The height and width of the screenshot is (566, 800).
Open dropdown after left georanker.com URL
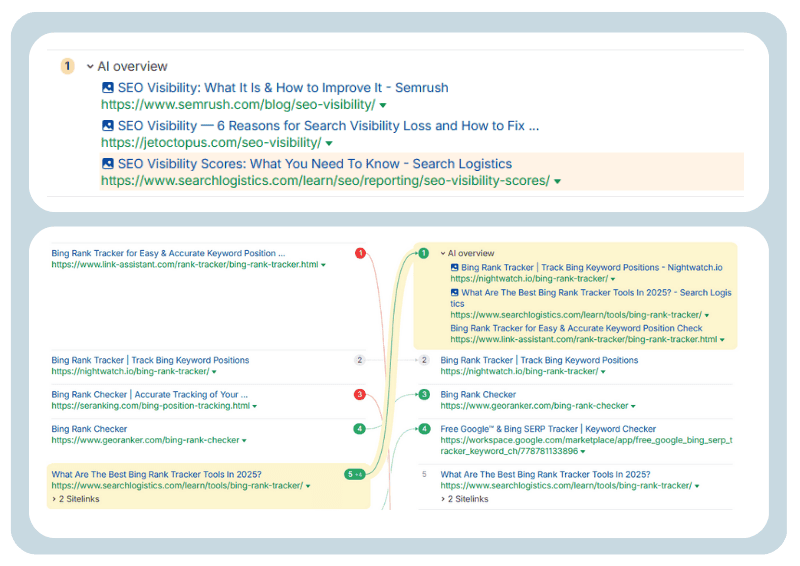(x=244, y=440)
